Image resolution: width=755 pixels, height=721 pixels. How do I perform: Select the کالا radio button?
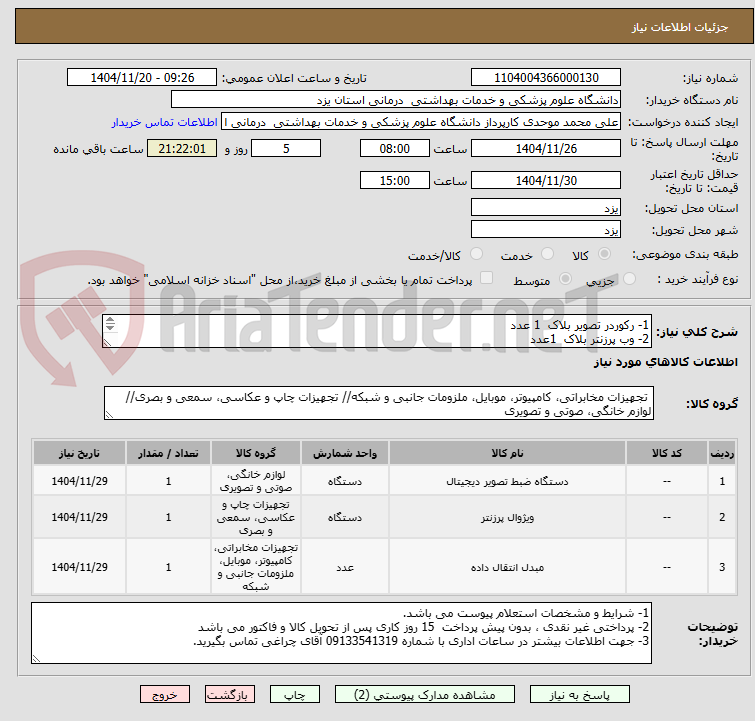604,254
